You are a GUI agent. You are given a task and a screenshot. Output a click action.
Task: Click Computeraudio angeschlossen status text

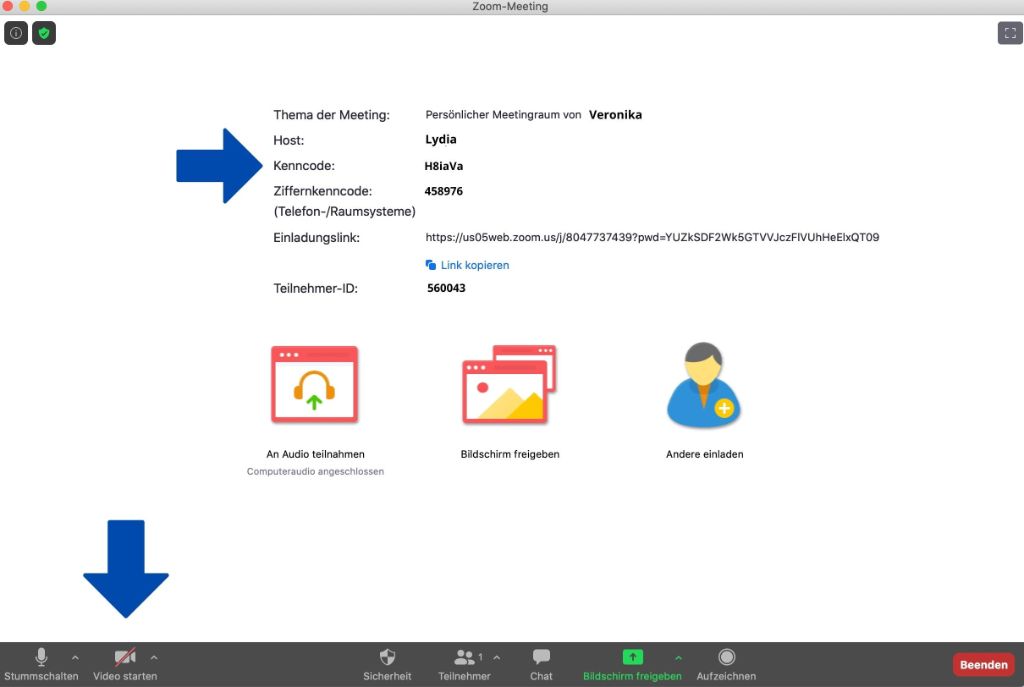pyautogui.click(x=315, y=471)
